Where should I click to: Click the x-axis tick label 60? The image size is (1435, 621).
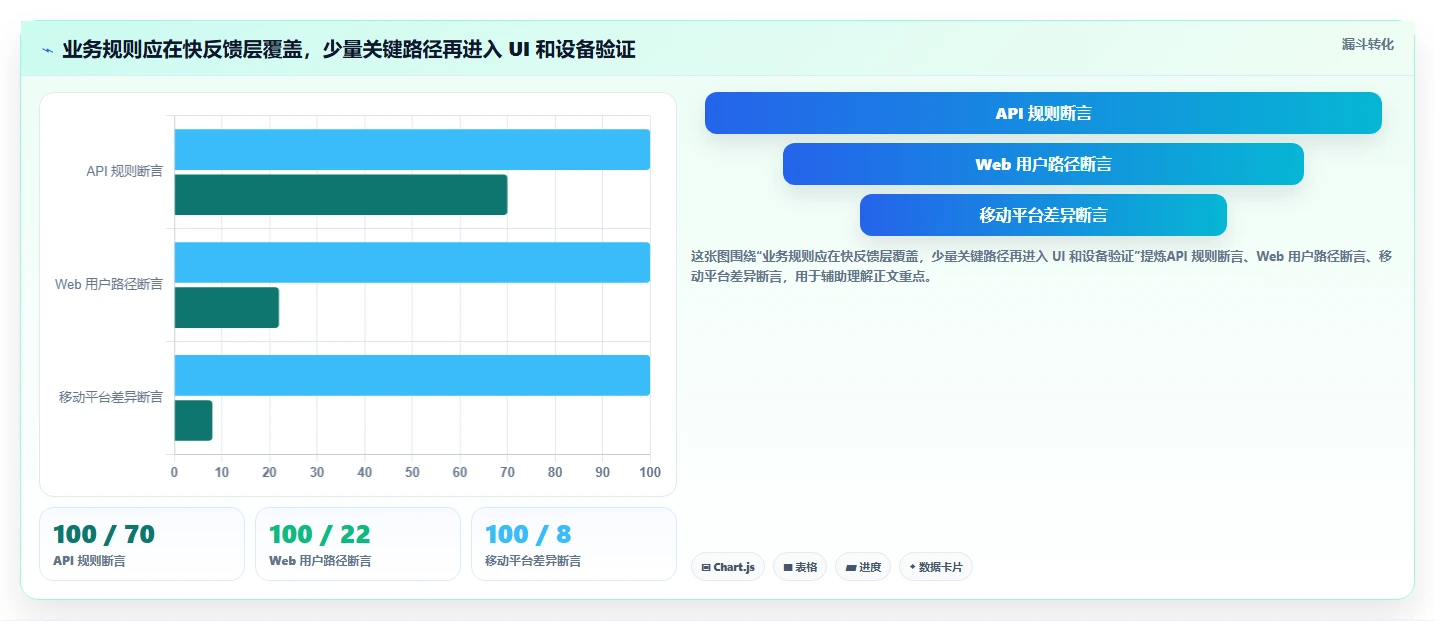click(460, 472)
